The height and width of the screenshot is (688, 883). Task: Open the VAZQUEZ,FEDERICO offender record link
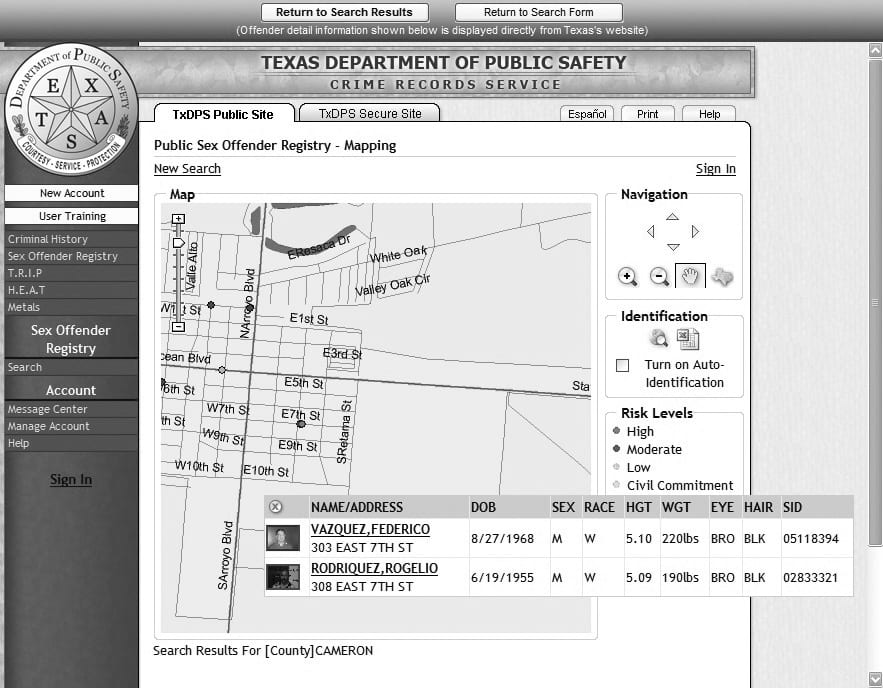tap(370, 529)
